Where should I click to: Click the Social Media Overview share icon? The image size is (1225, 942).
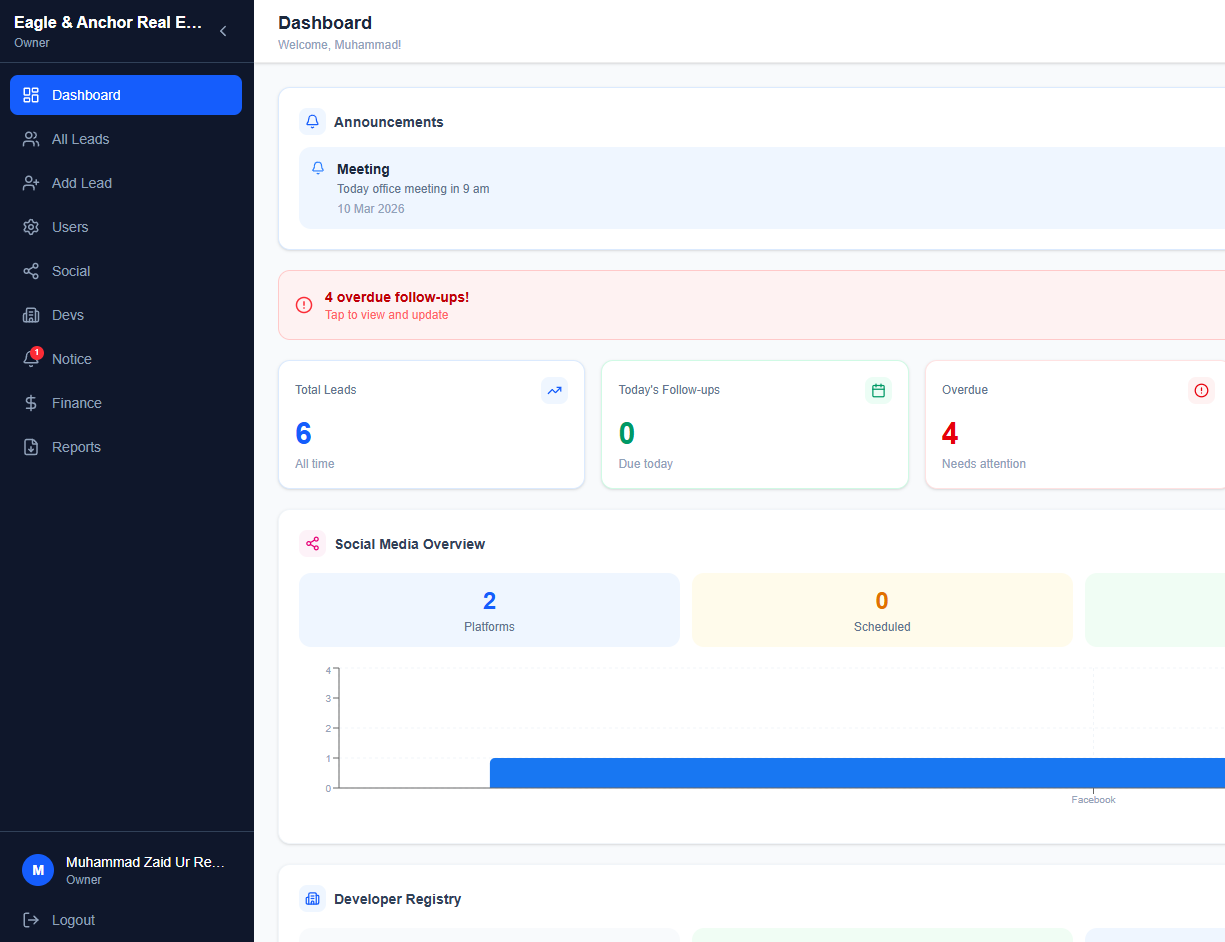coord(312,544)
